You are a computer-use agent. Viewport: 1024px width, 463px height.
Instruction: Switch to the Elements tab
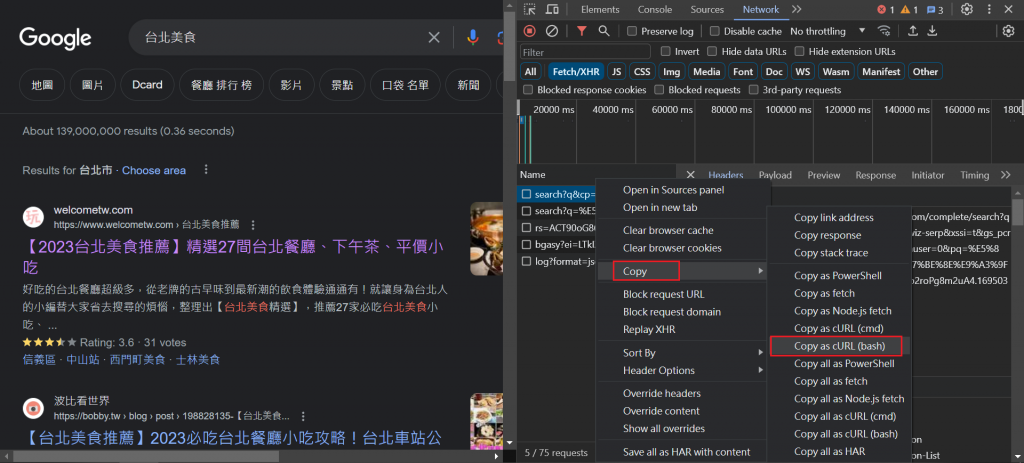(x=600, y=9)
